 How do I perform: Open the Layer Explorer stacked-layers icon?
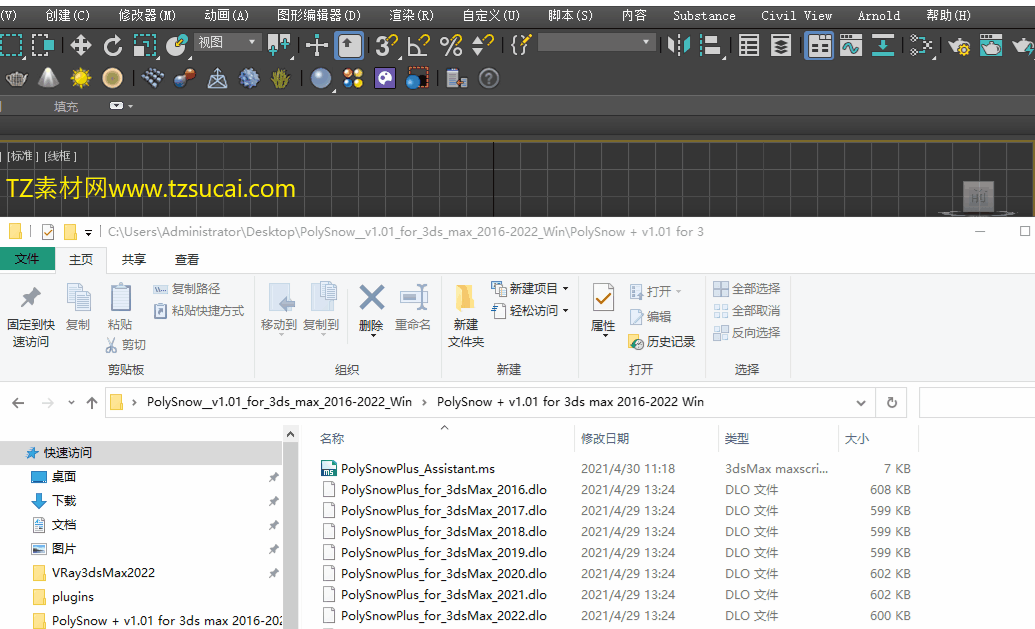coord(781,45)
